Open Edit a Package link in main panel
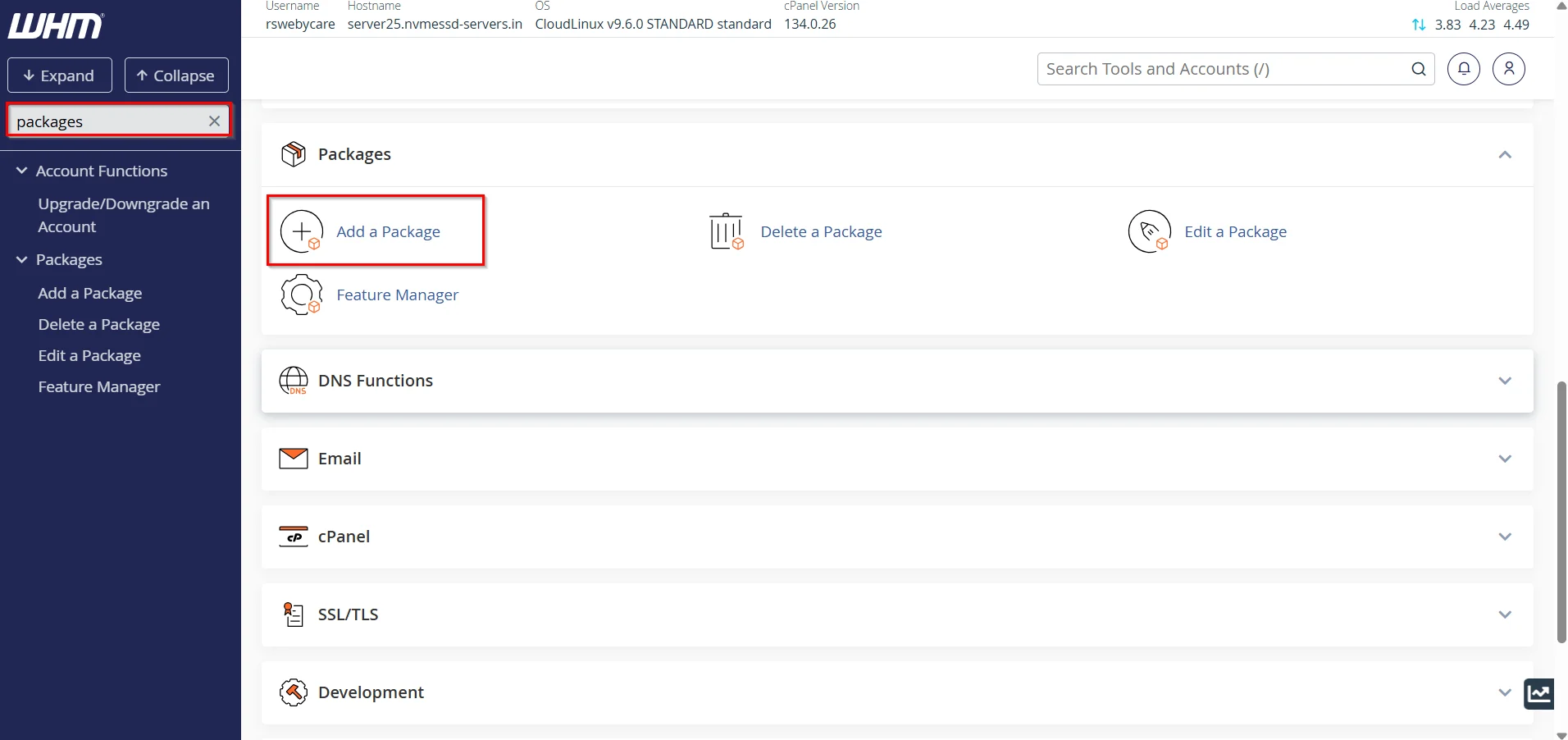Image resolution: width=1568 pixels, height=740 pixels. 1235,231
